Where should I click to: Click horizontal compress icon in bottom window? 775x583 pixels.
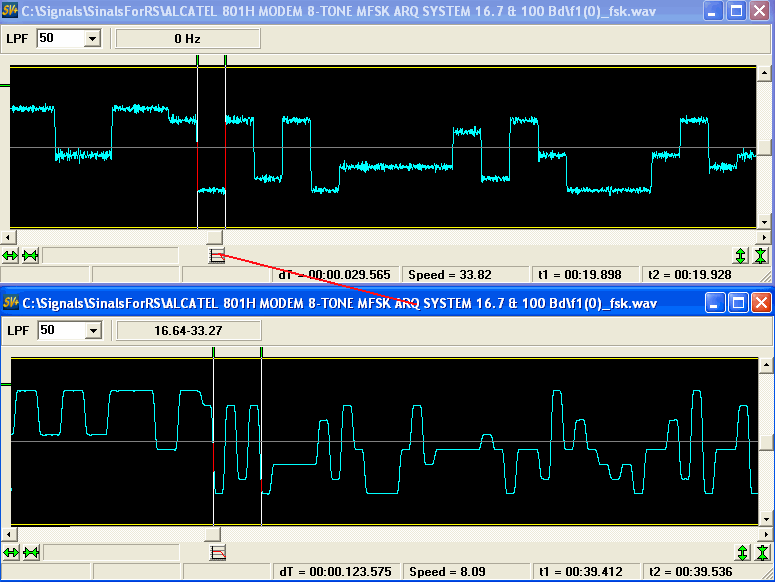click(x=30, y=552)
